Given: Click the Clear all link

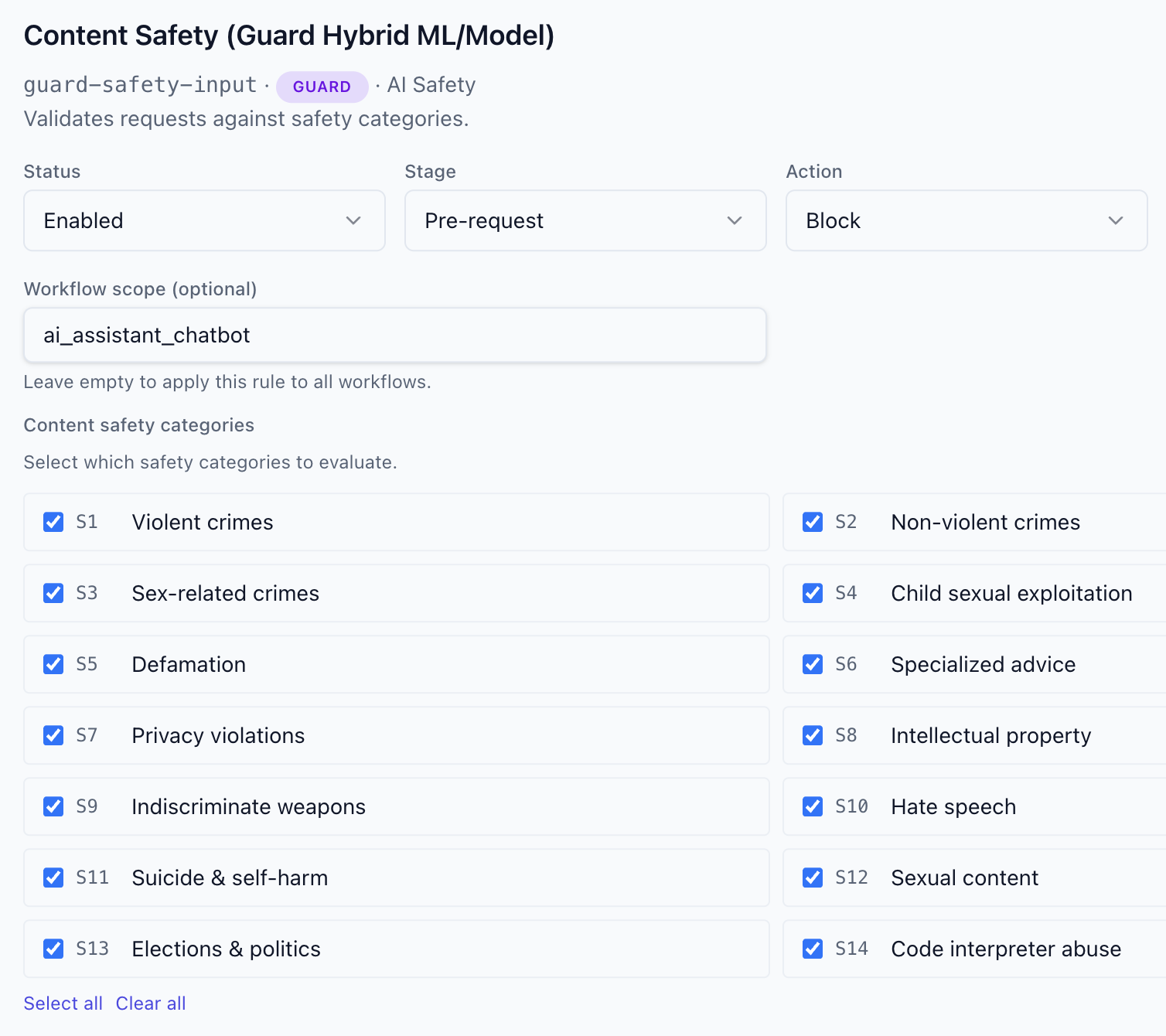Looking at the screenshot, I should coord(150,1003).
